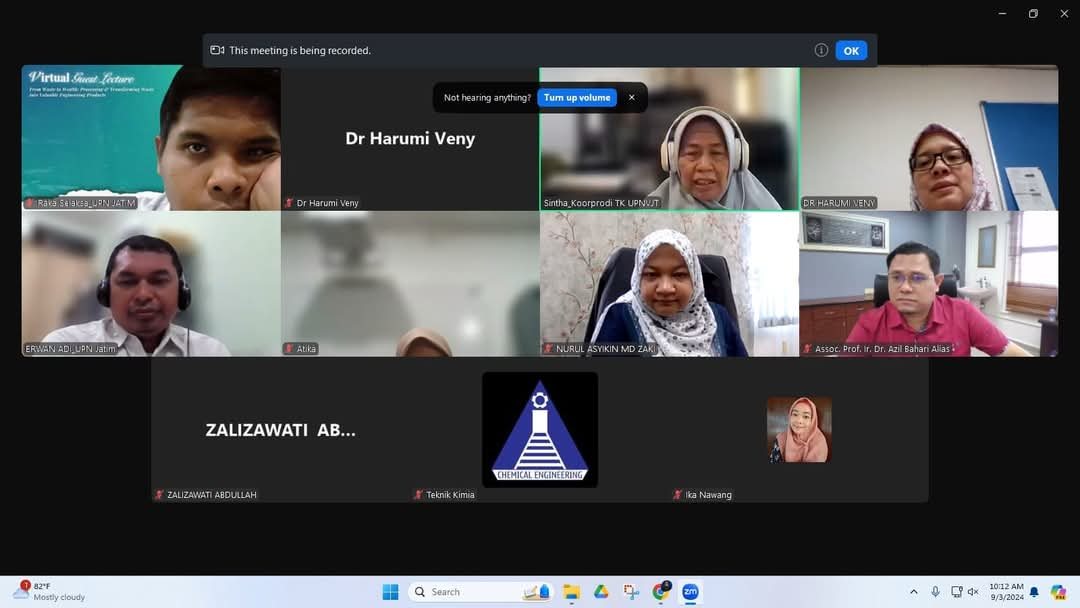Select Assoc. Prof. Azil Bahari Alias tile

[929, 284]
